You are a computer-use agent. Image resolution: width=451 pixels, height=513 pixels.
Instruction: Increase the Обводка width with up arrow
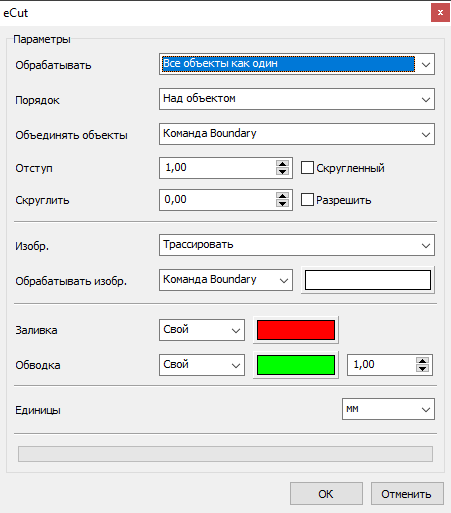click(x=422, y=361)
